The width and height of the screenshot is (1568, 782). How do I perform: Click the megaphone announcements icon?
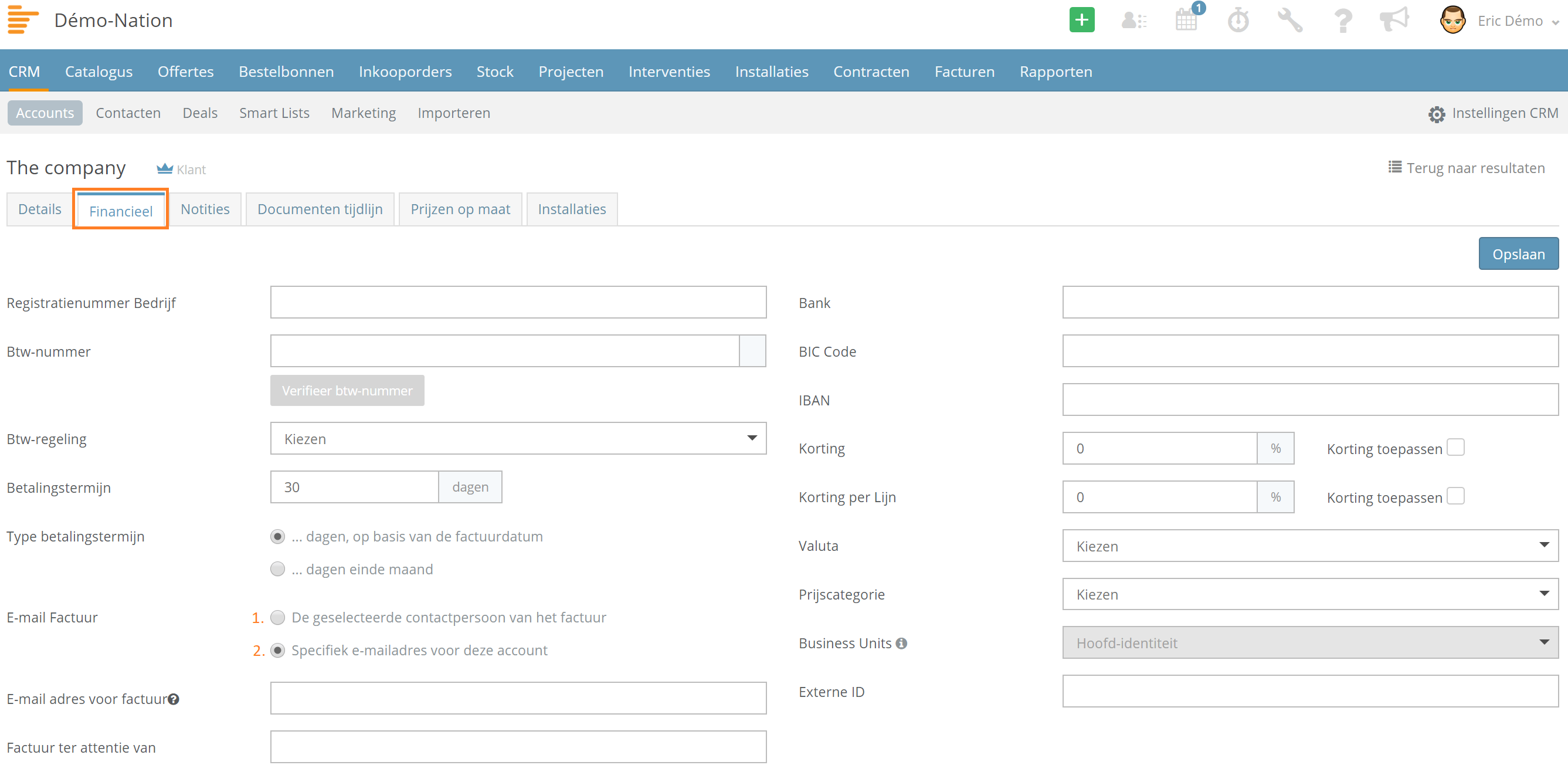(x=1394, y=19)
